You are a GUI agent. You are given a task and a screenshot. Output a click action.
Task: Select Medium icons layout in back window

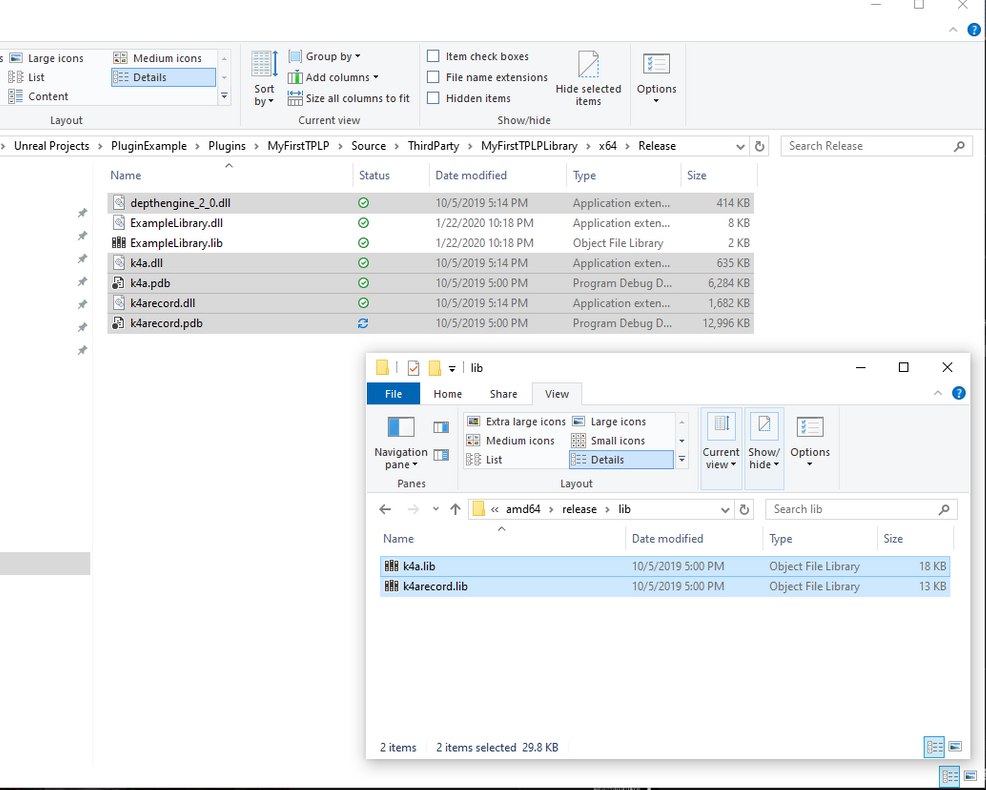click(x=158, y=58)
